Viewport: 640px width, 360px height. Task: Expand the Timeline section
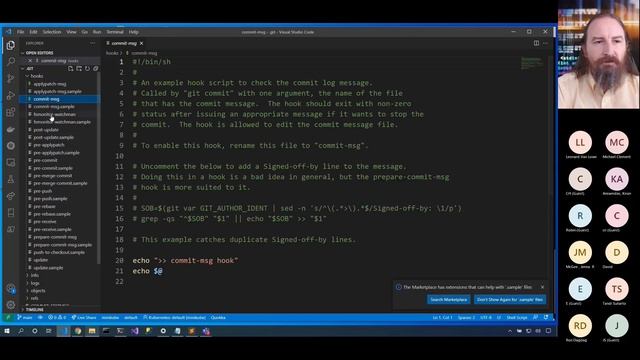pyautogui.click(x=34, y=310)
